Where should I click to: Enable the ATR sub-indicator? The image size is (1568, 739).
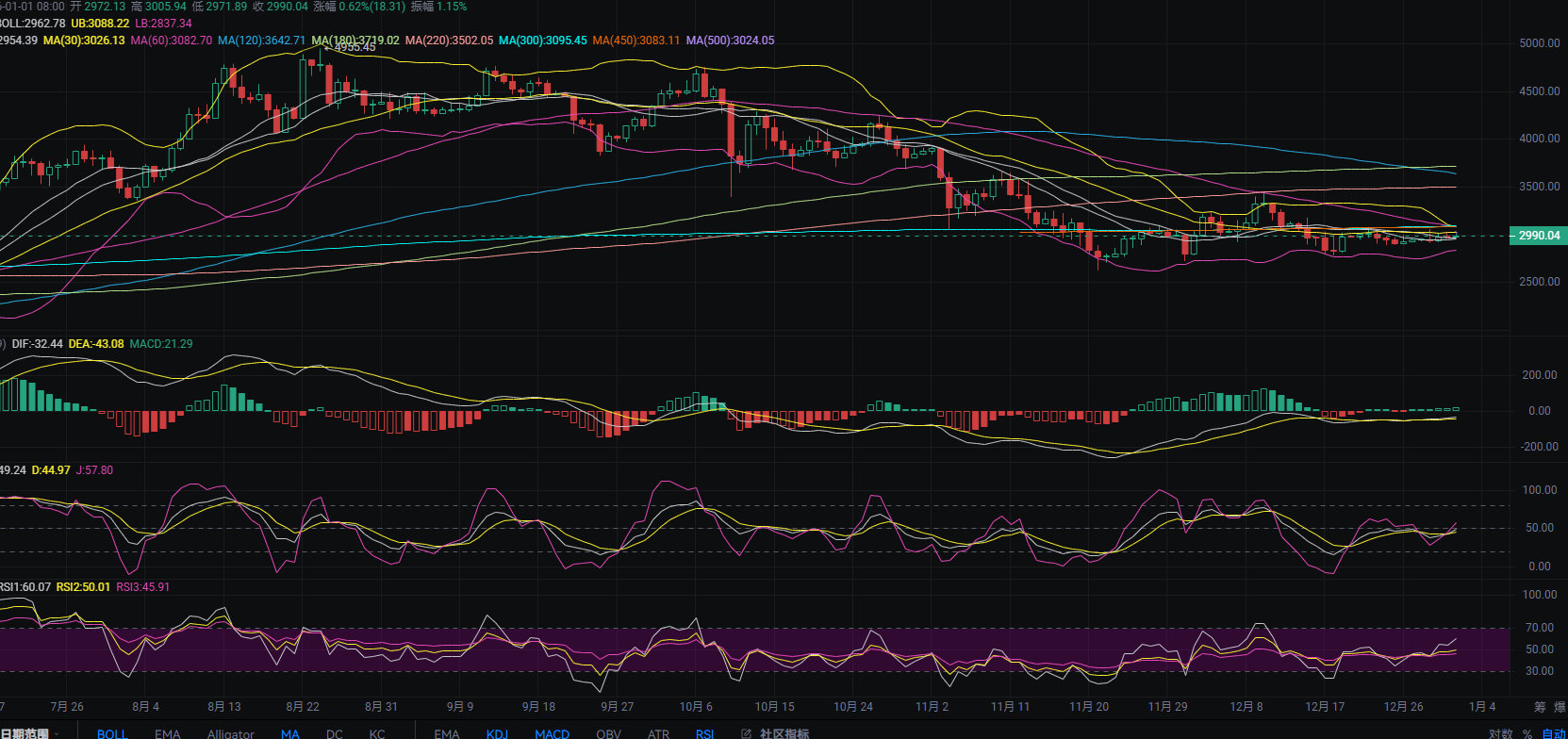(658, 733)
